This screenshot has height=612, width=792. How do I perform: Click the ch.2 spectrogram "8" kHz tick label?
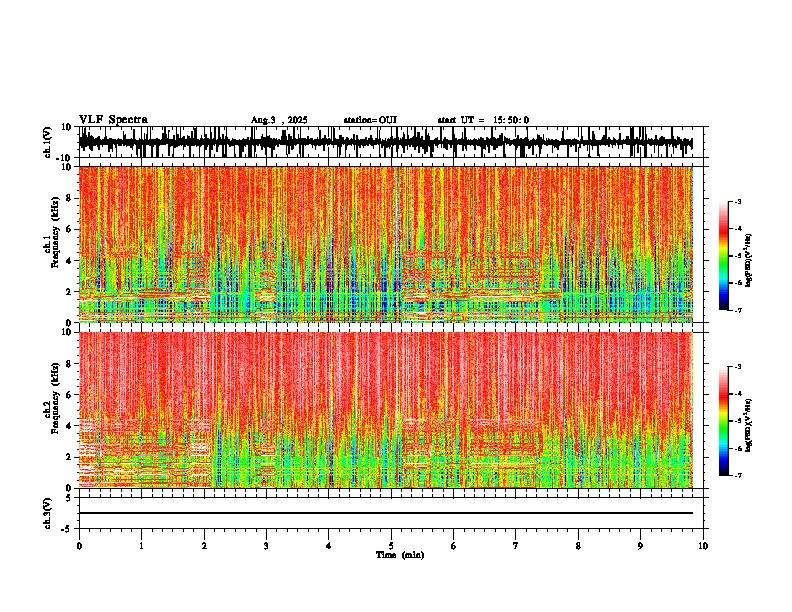pos(70,364)
